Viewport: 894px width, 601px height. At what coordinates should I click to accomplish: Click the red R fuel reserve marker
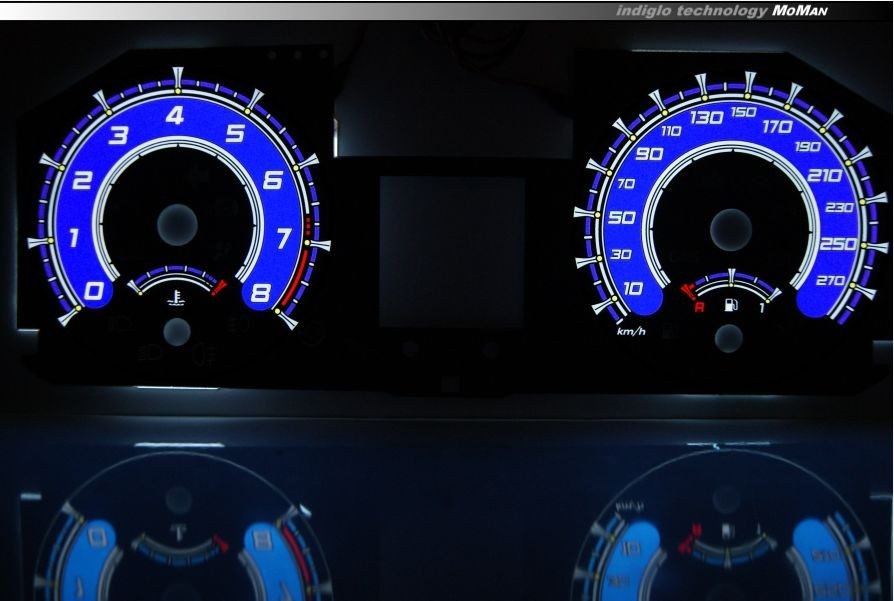point(699,306)
